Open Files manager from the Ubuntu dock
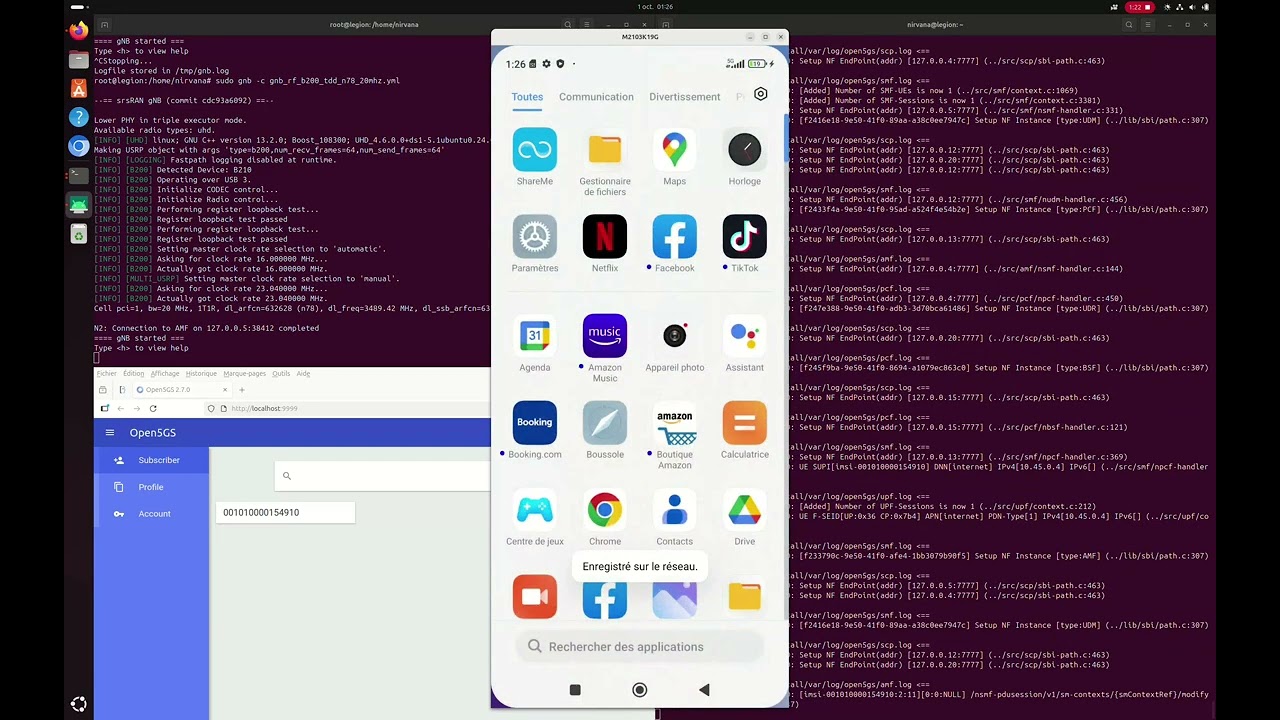This screenshot has width=1280, height=720. click(x=79, y=60)
